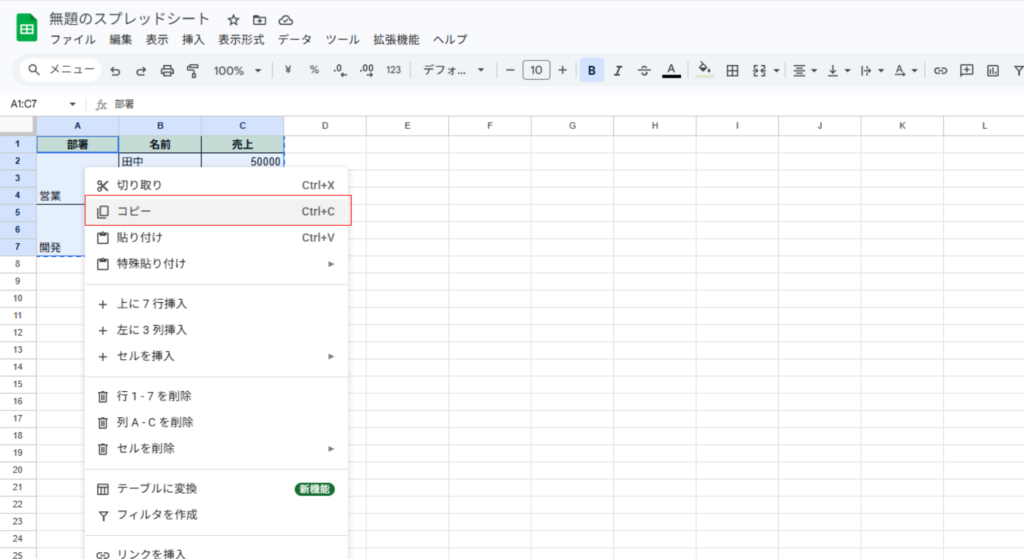Toggle italic formatting
The image size is (1024, 559).
tap(618, 71)
